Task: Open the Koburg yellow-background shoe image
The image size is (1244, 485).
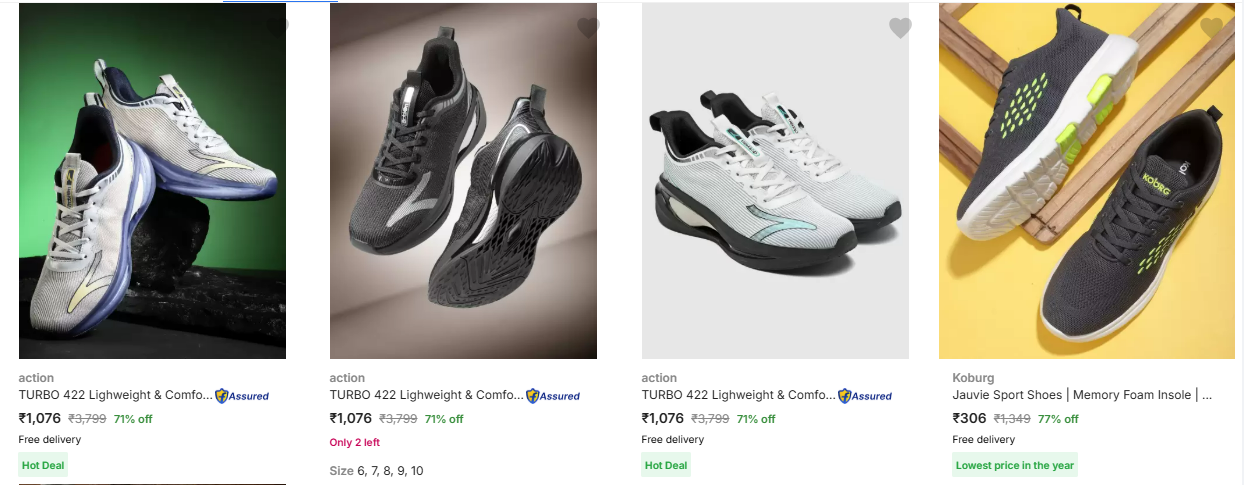Action: (x=1086, y=181)
